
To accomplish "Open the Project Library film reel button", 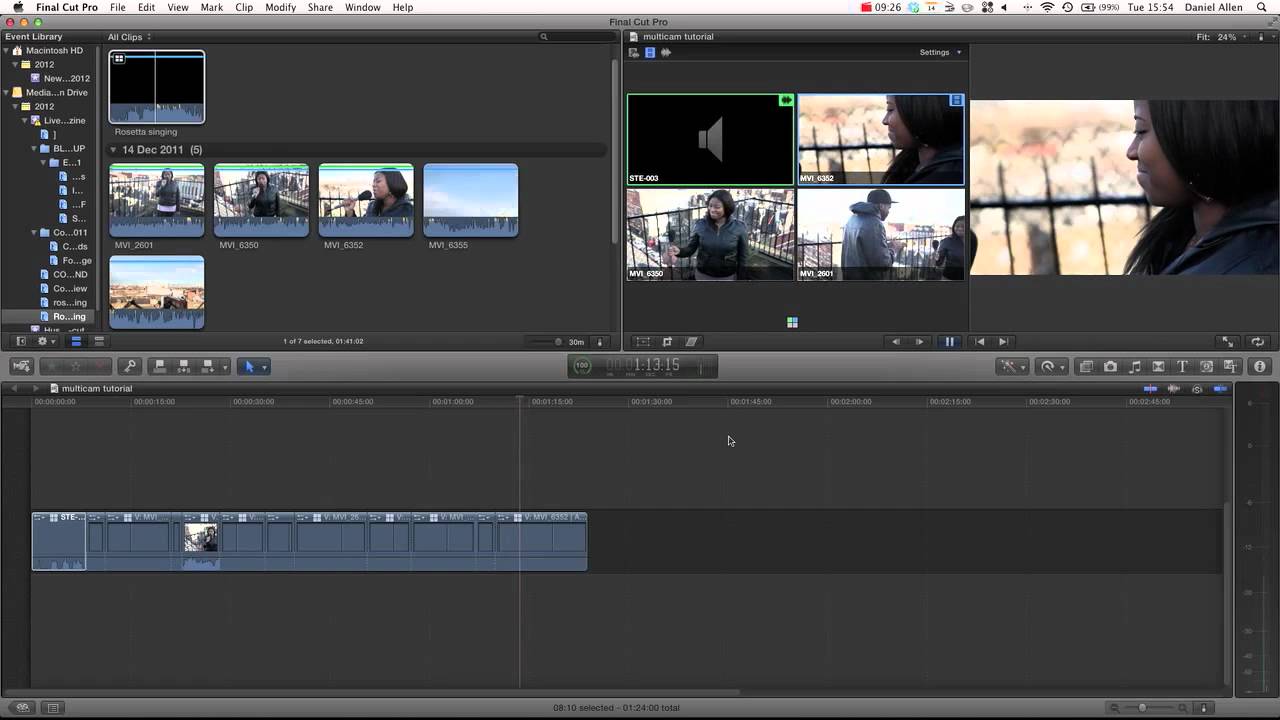I will pos(22,707).
